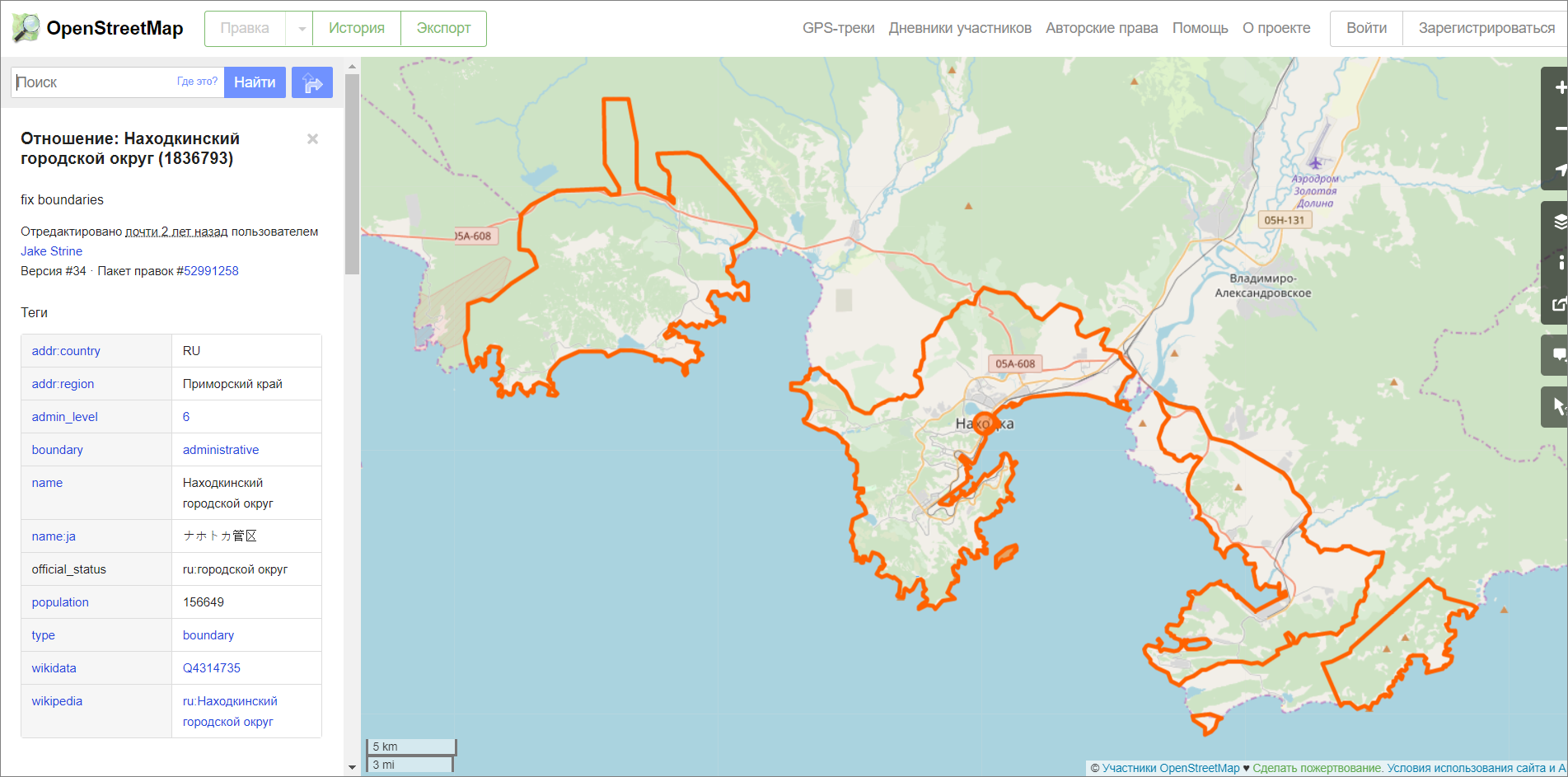This screenshot has width=1568, height=777.
Task: Open the map key legend
Action: coord(1557,263)
